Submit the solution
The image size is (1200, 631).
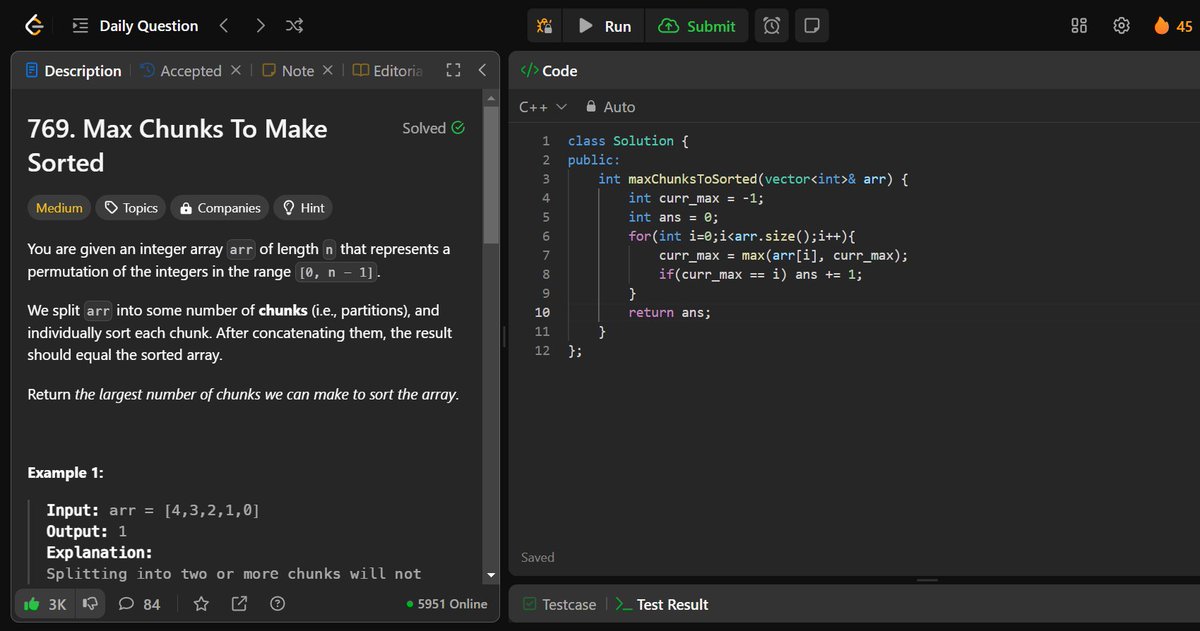tap(697, 25)
